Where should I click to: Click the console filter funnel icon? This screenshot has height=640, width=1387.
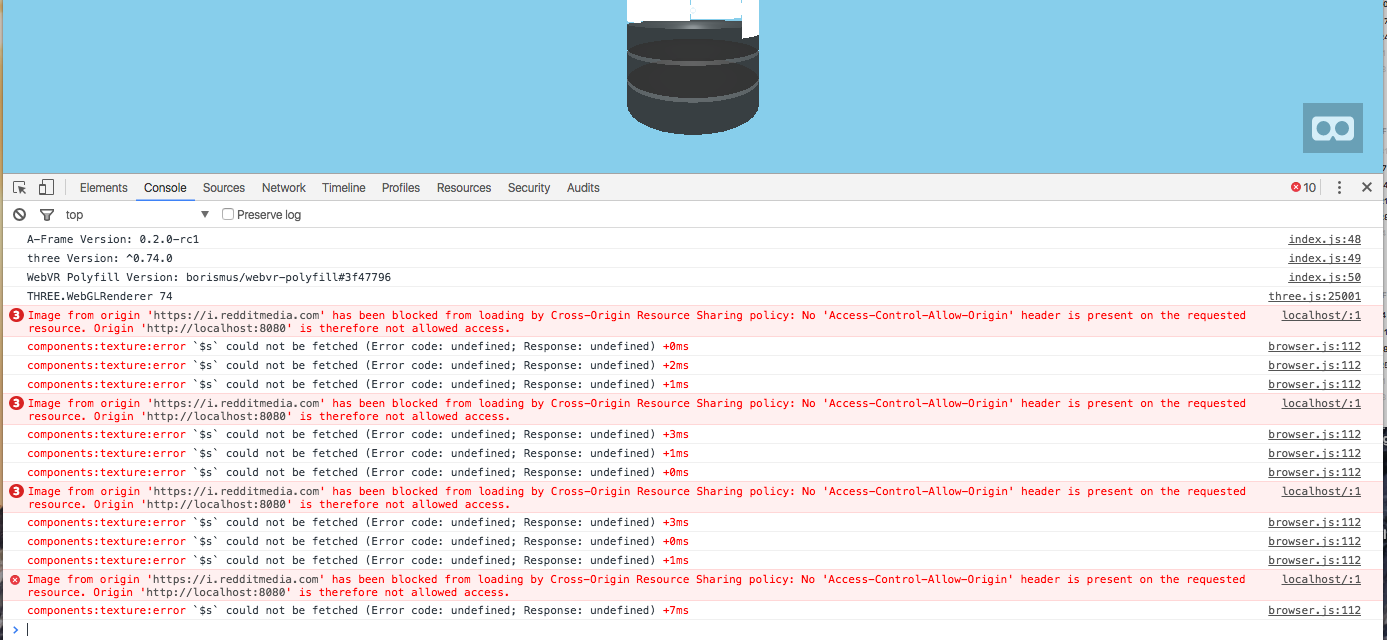[46, 214]
